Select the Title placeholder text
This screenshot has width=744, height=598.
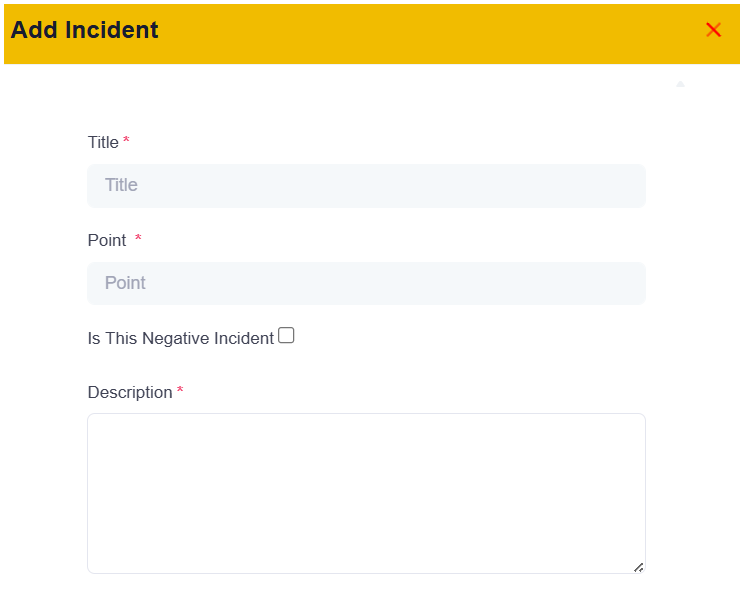121,185
